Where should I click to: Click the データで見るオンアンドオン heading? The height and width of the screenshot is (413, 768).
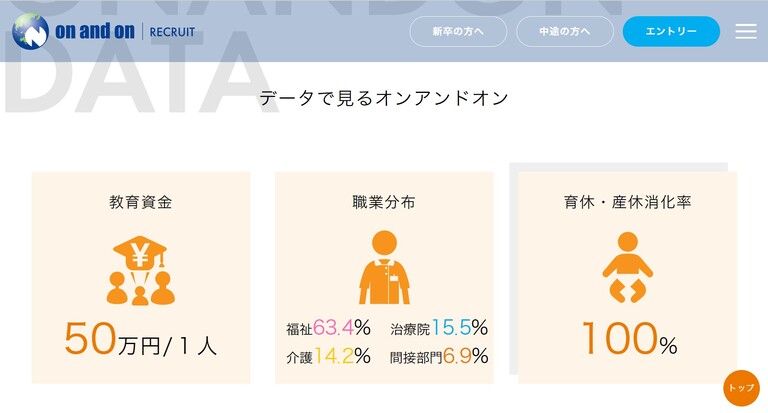[384, 98]
